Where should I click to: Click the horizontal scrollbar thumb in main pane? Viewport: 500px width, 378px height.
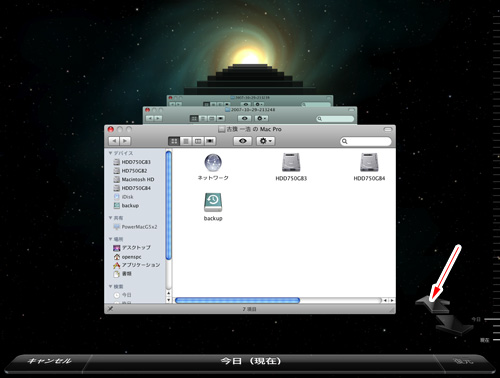237,300
